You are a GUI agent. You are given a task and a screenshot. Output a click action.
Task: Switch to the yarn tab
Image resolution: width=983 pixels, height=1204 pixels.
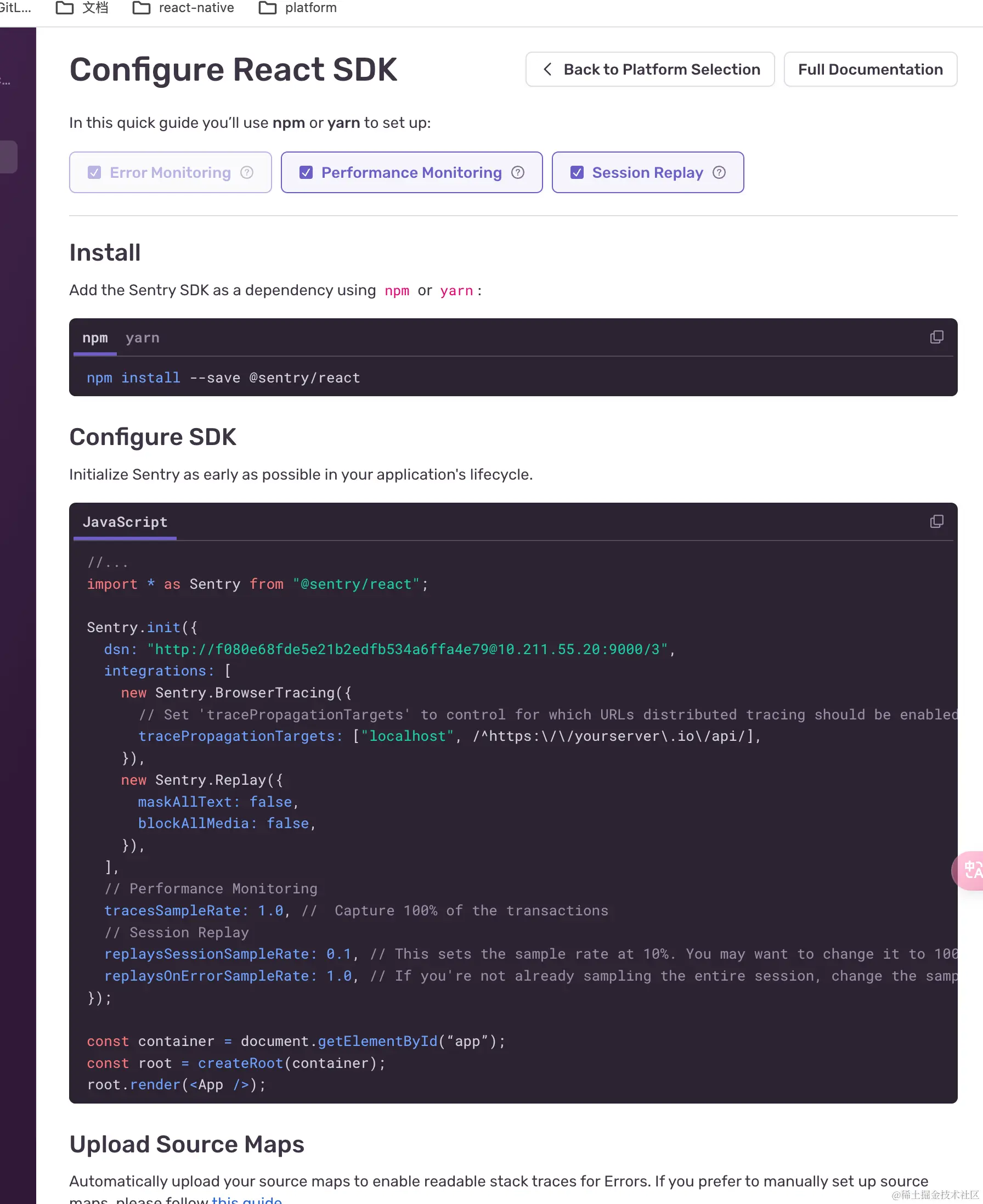pos(142,338)
